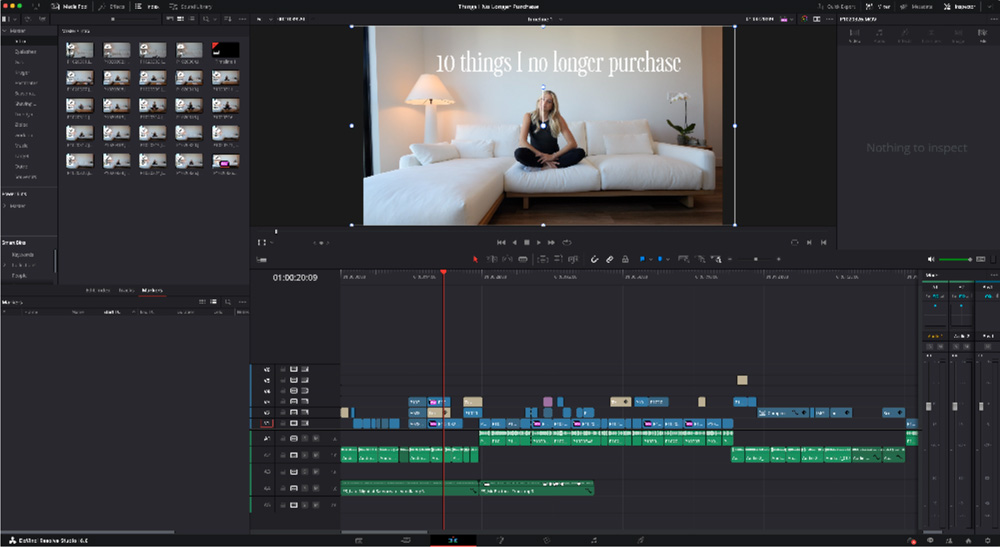Select the first clip thumbnail in Media Pool

[x=81, y=50]
